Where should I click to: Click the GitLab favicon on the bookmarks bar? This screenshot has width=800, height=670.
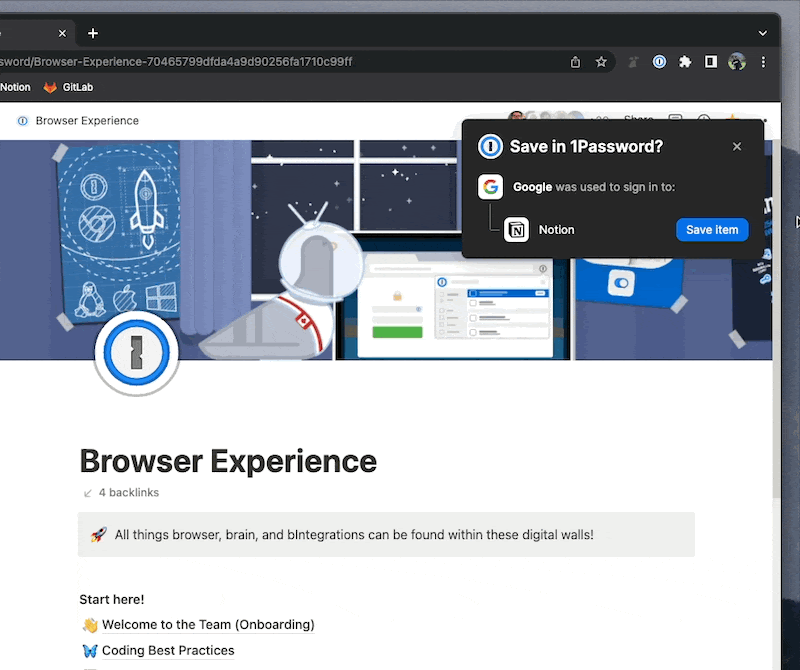pyautogui.click(x=50, y=87)
